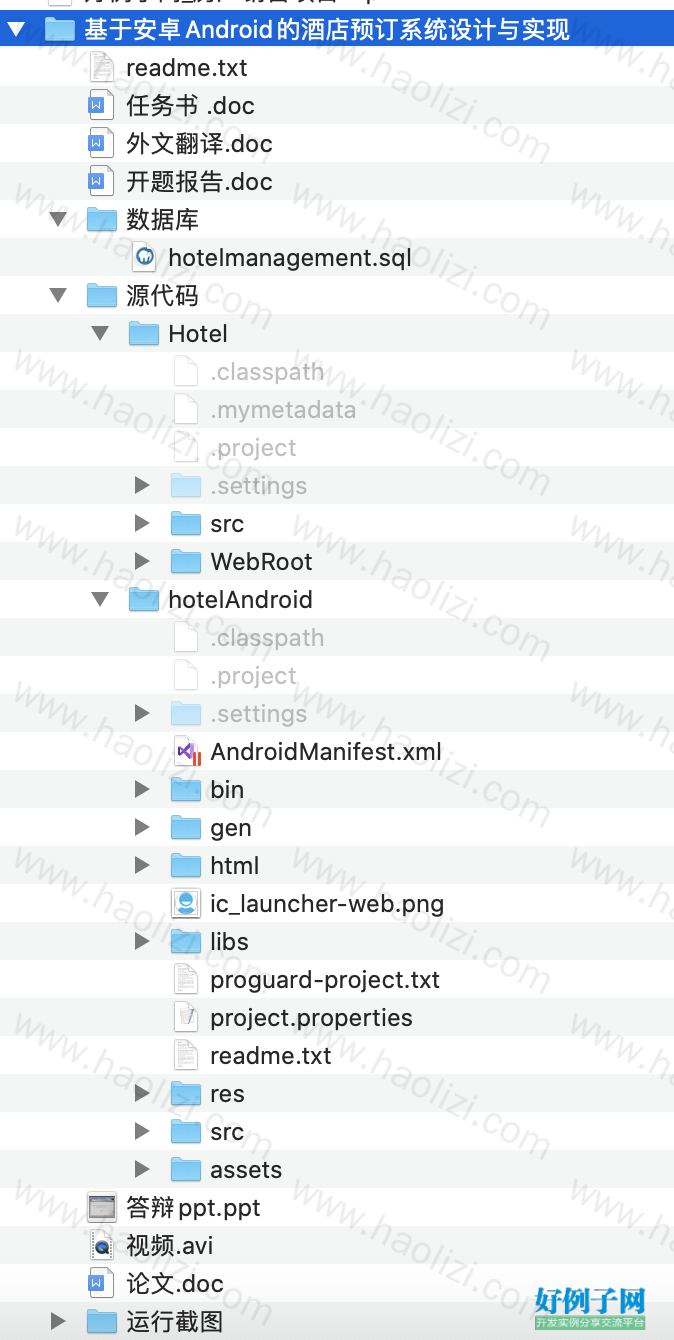Select the hotelmanagement.sql file icon
The width and height of the screenshot is (674, 1340).
(x=145, y=257)
